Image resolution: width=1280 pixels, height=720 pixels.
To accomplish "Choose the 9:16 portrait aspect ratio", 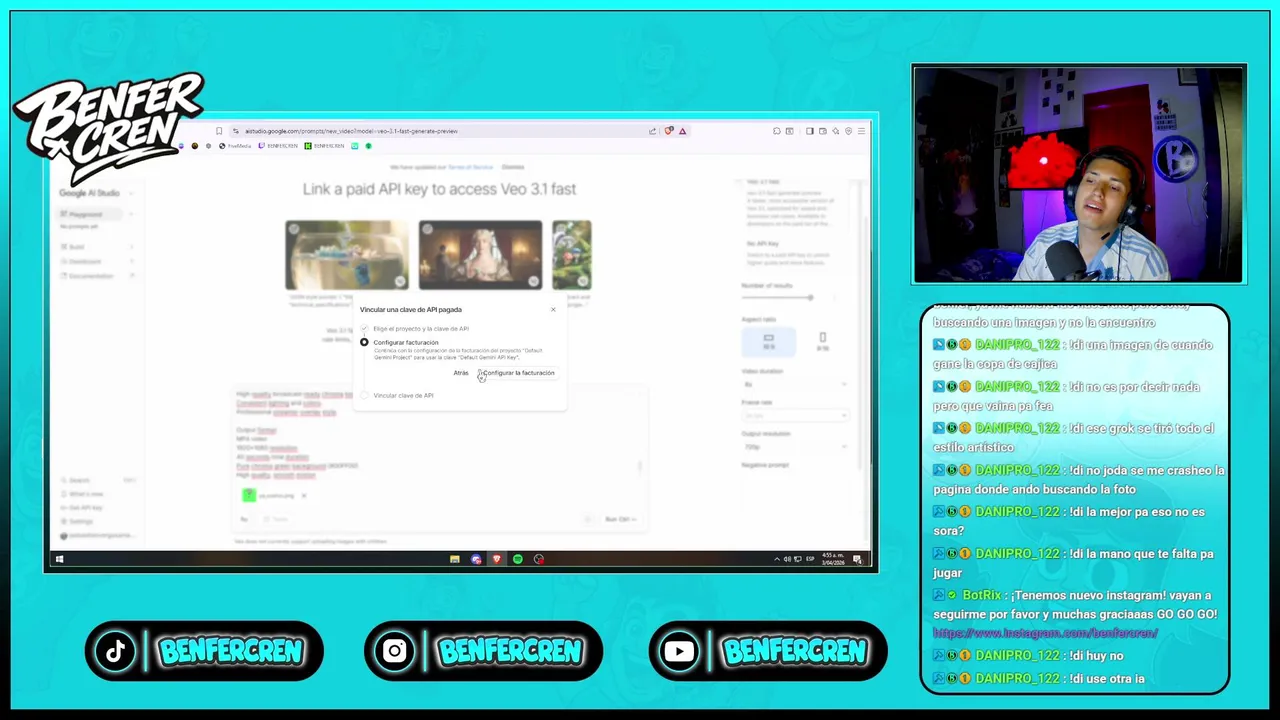I will pyautogui.click(x=822, y=341).
